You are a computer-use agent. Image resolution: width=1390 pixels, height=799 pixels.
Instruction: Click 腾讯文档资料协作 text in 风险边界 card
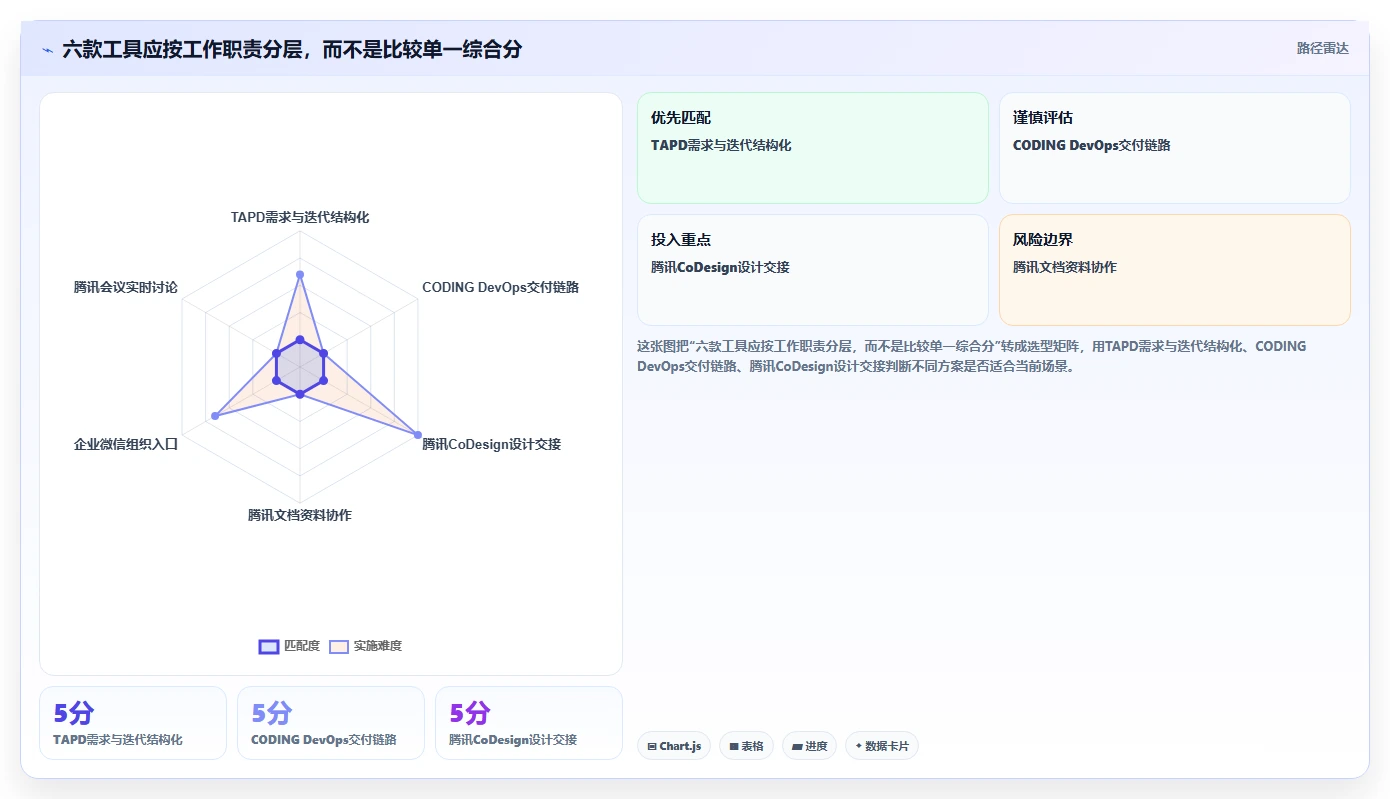click(1065, 267)
